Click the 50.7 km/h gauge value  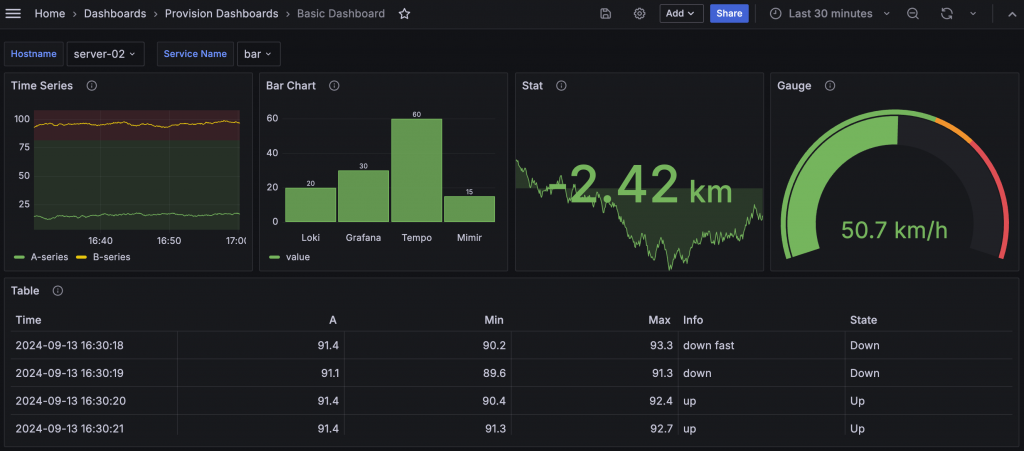tap(894, 230)
